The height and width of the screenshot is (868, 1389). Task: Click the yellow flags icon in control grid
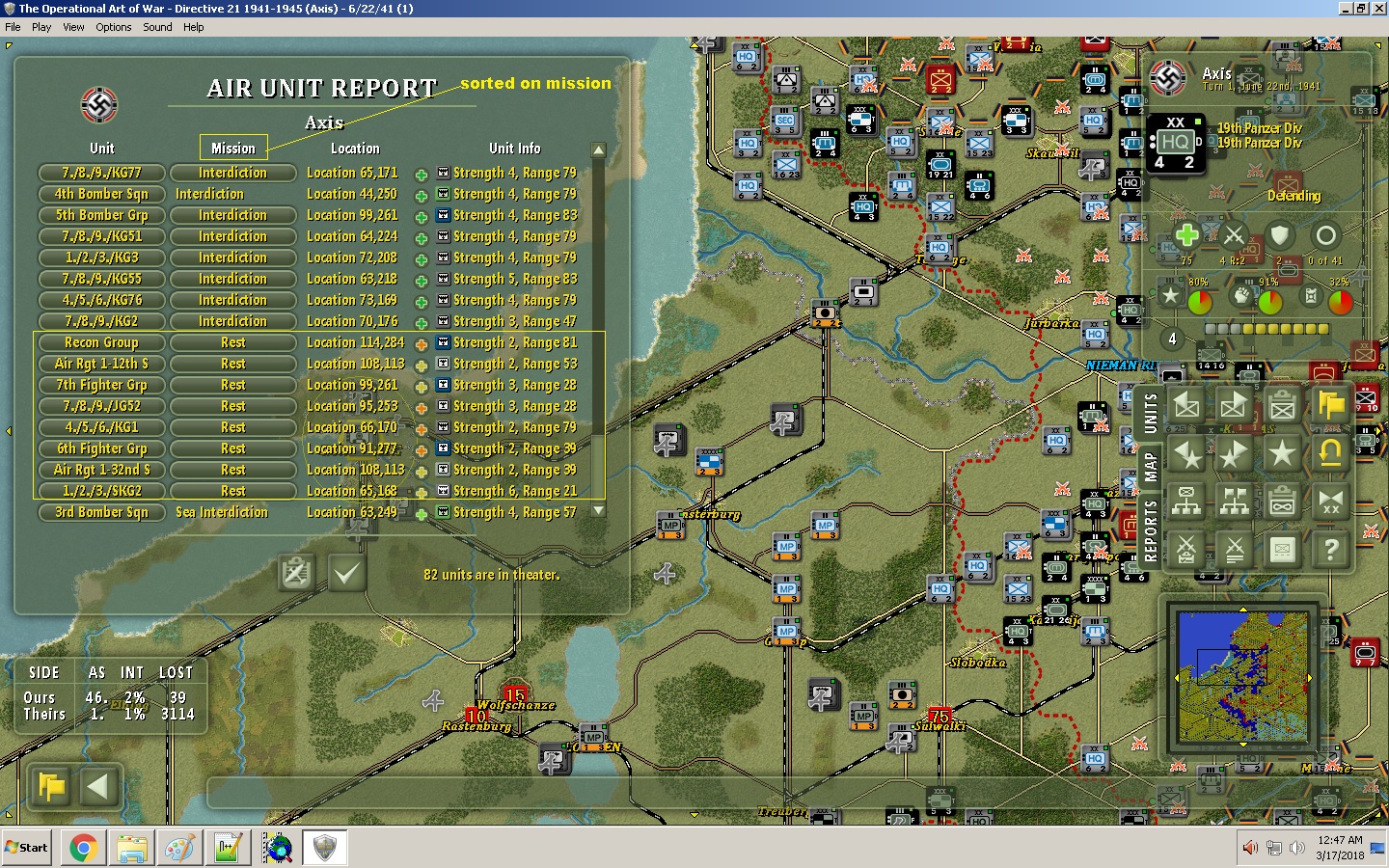coord(1330,406)
